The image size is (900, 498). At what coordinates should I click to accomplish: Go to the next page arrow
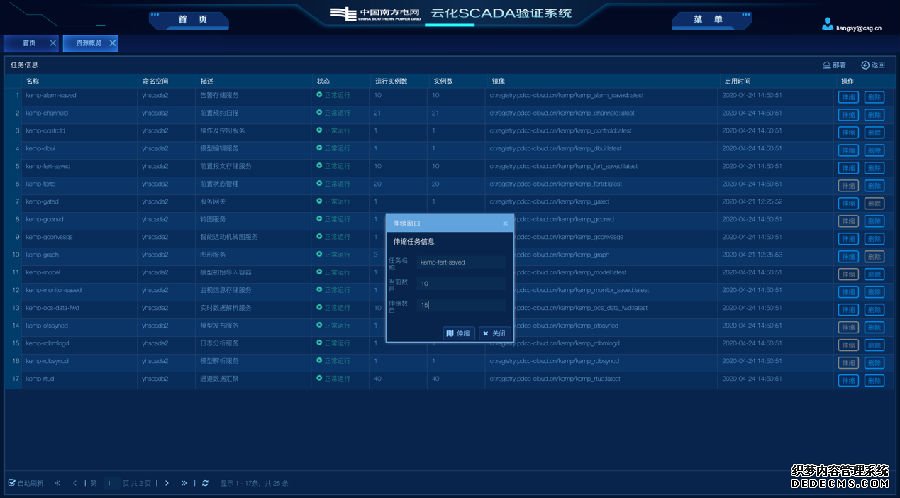166,483
